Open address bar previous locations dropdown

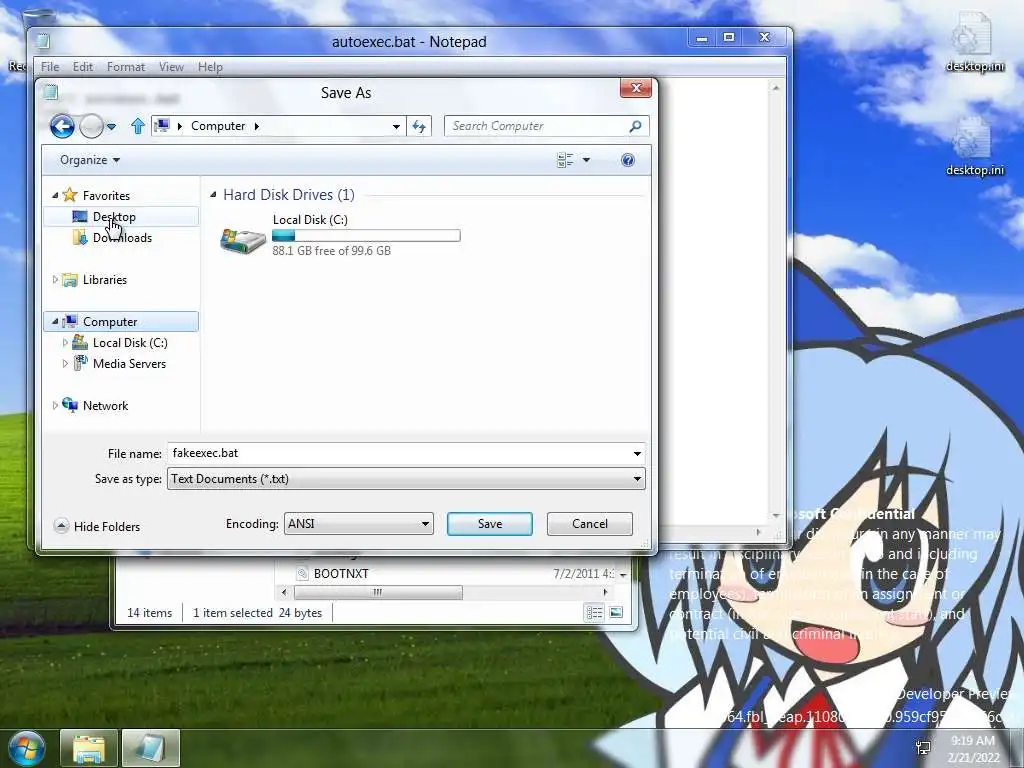click(396, 127)
